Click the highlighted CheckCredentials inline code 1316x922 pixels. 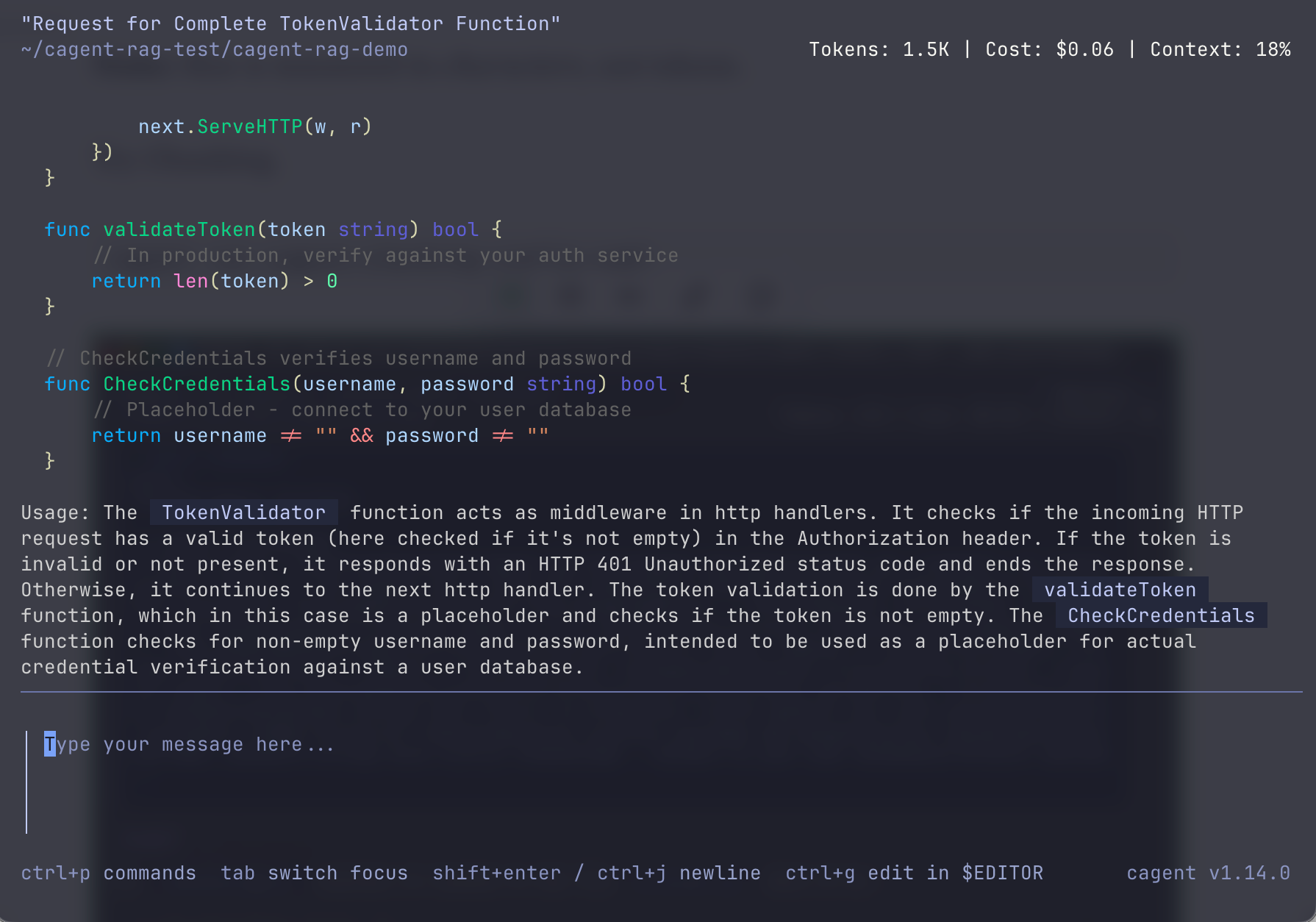(1161, 615)
